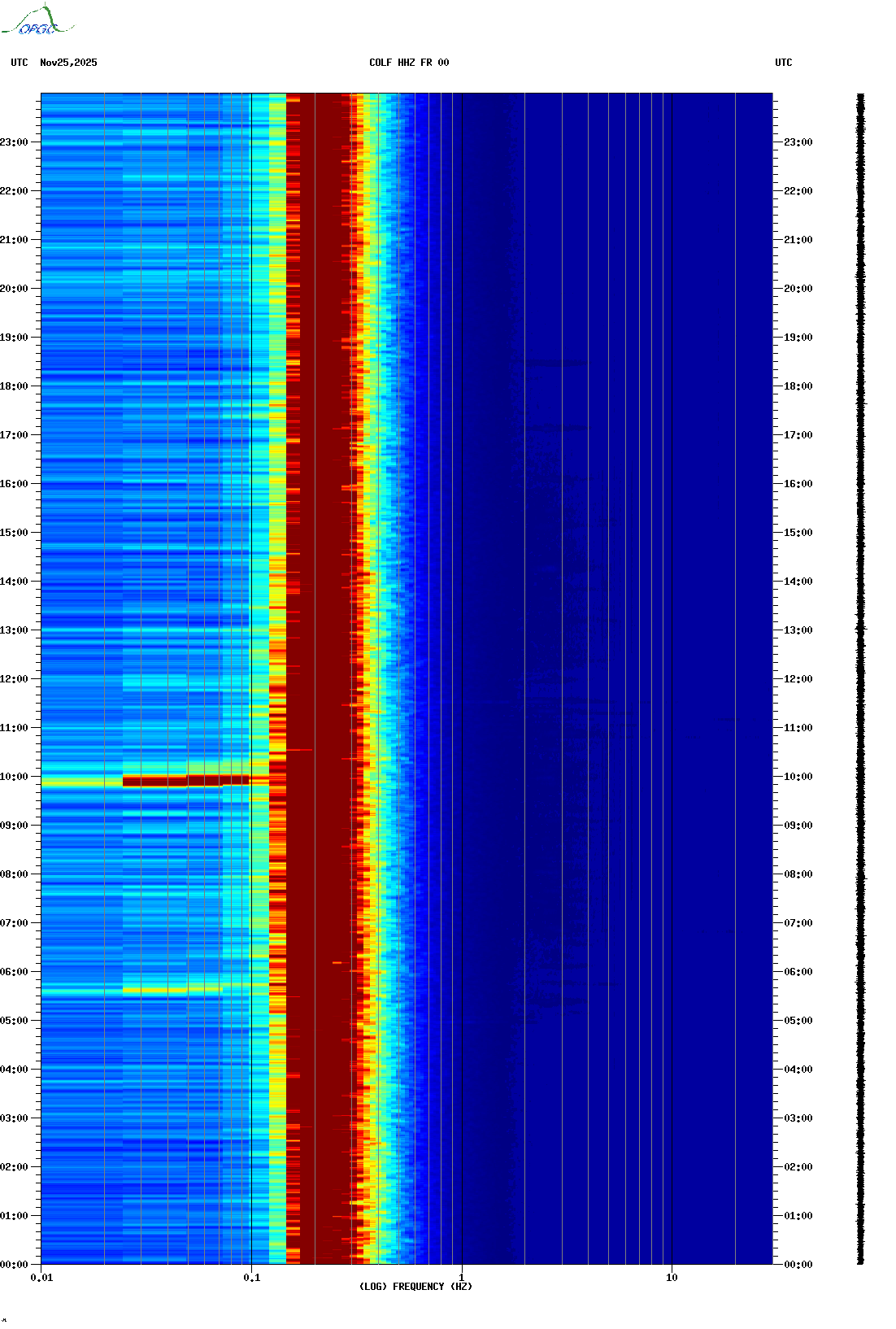Click the OFGC logo in the top corner

click(37, 22)
